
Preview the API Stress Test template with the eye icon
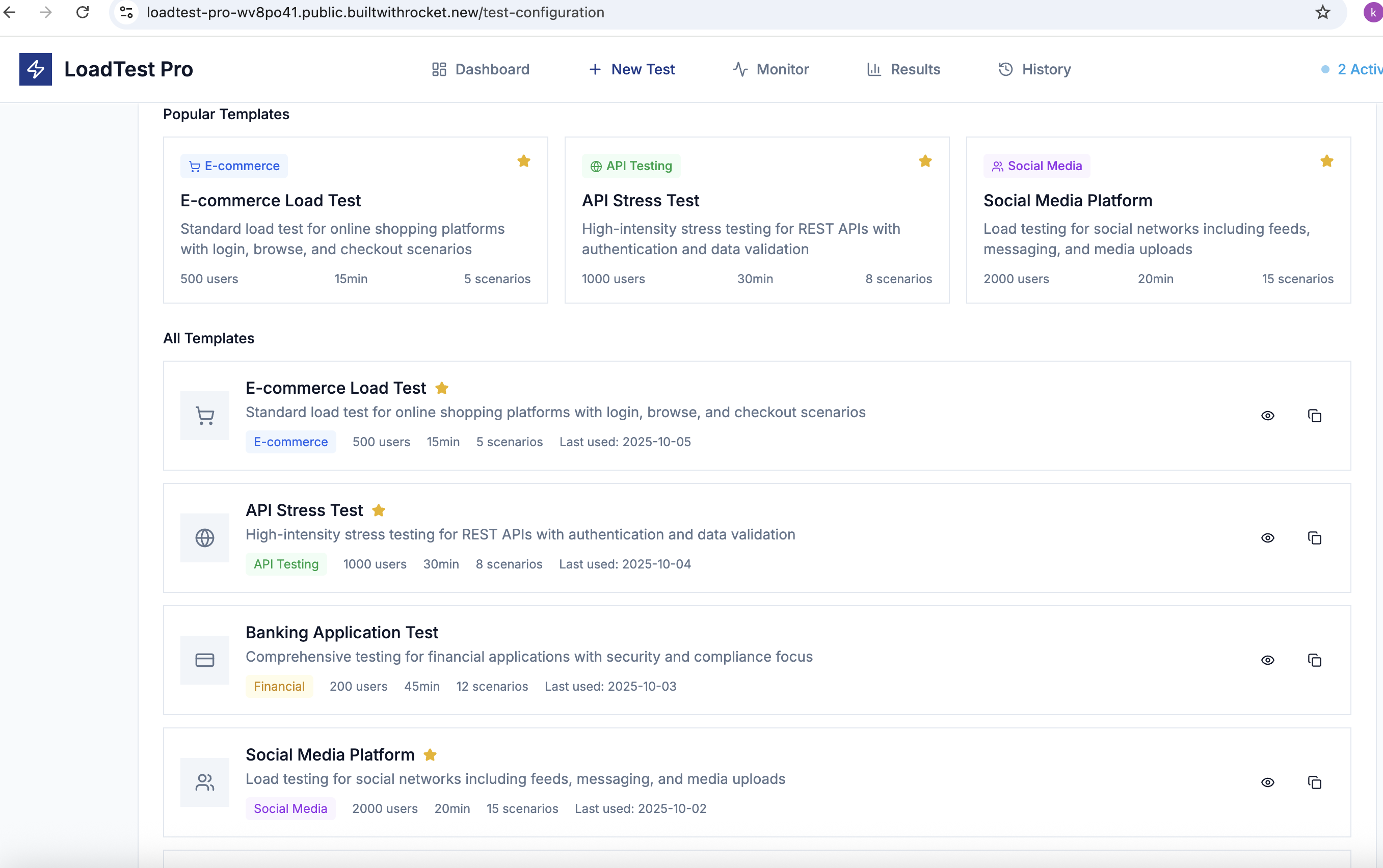[x=1267, y=538]
